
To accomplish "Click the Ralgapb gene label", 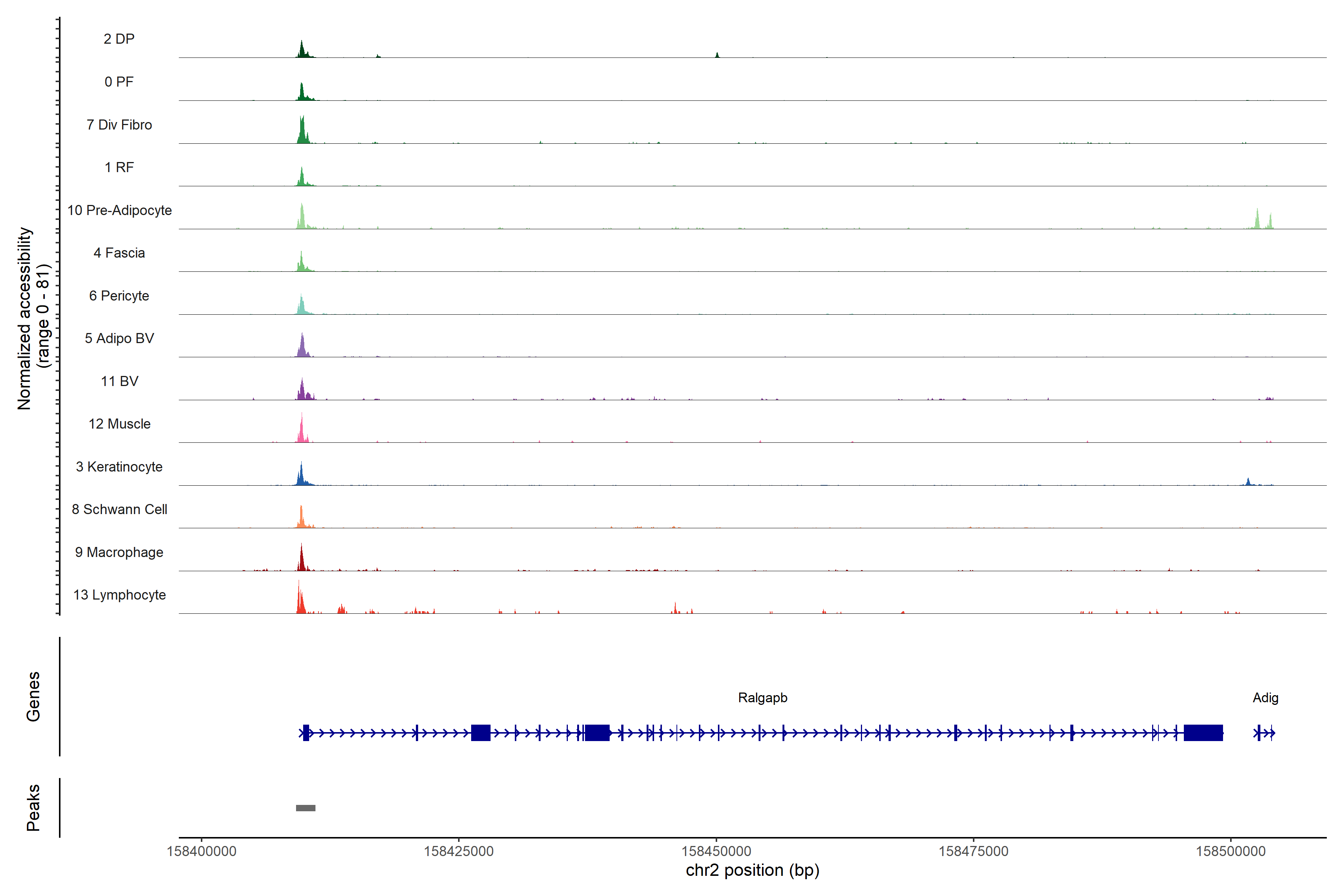I will 762,698.
